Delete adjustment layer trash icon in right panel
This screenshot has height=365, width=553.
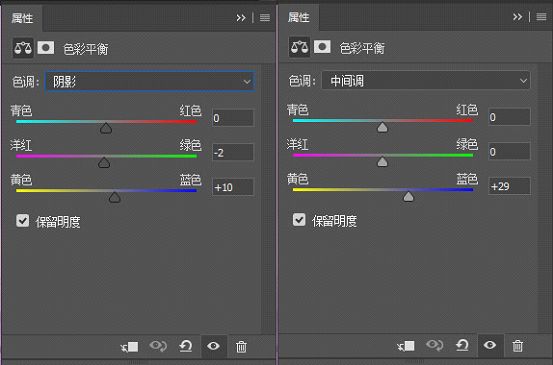click(x=518, y=346)
